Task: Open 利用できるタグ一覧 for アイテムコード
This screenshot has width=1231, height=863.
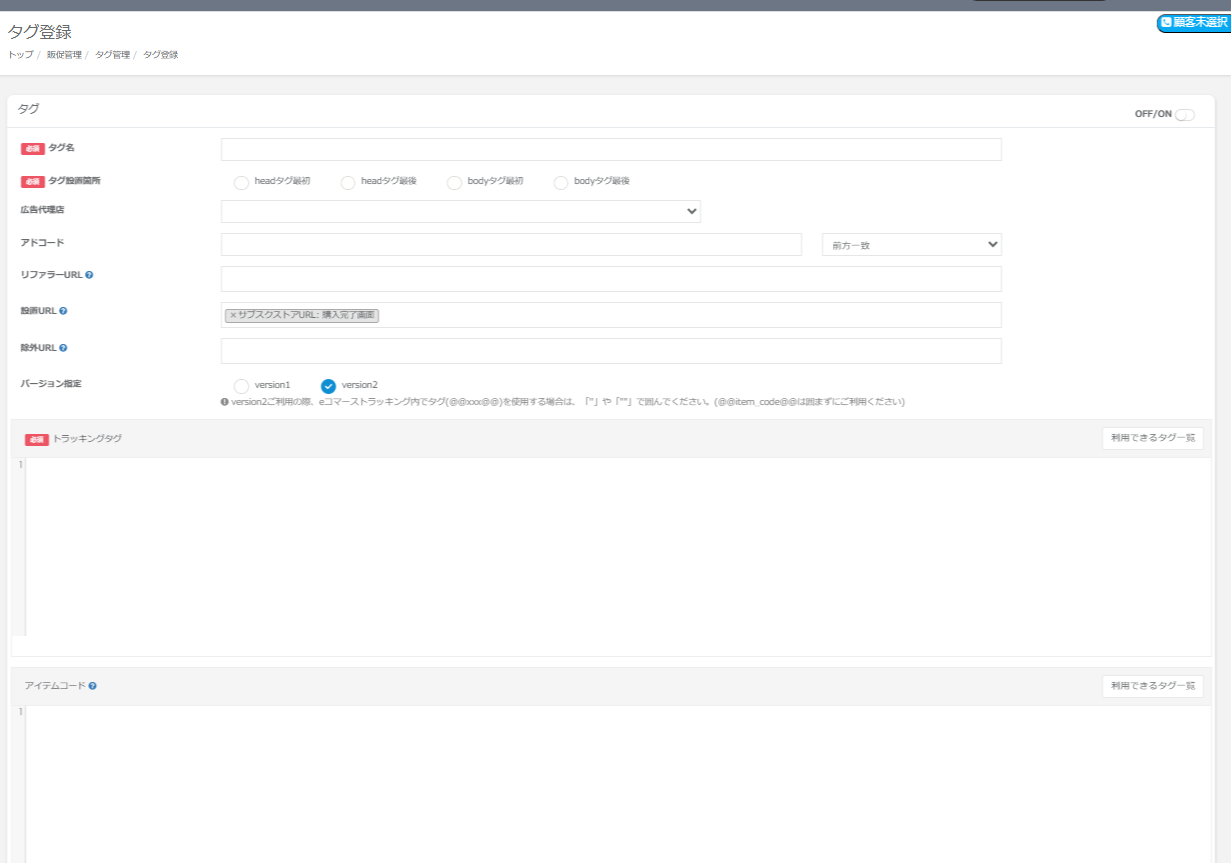Action: tap(1153, 686)
